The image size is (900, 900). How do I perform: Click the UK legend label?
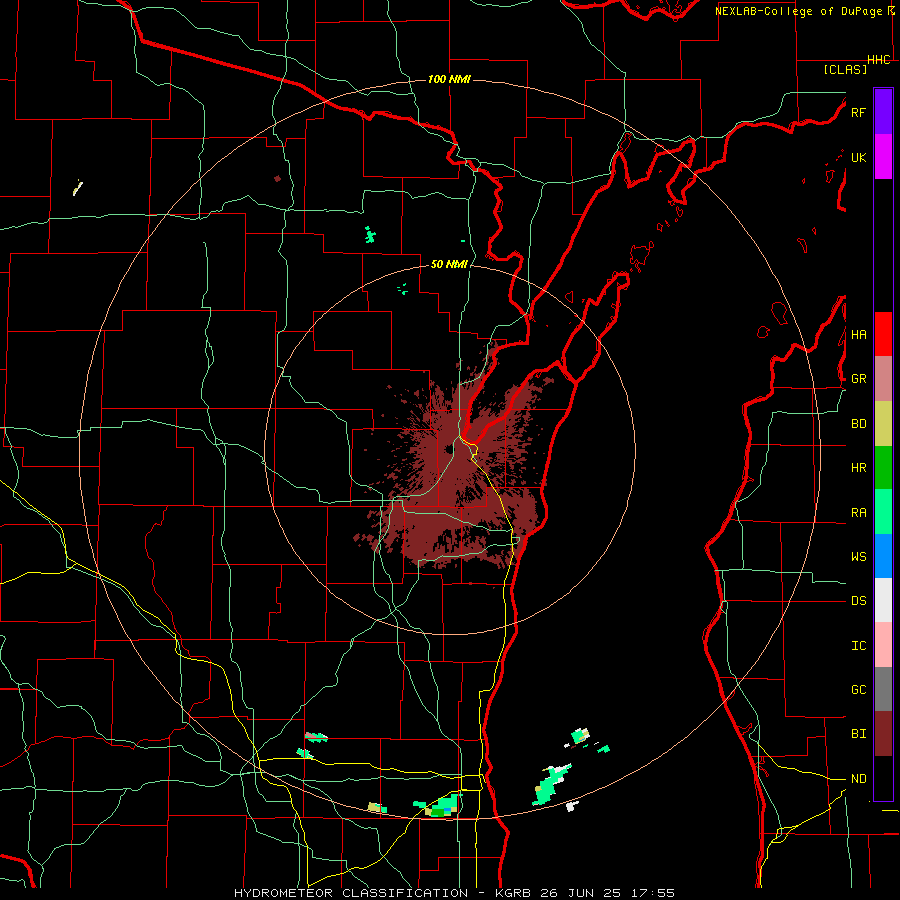click(x=858, y=157)
